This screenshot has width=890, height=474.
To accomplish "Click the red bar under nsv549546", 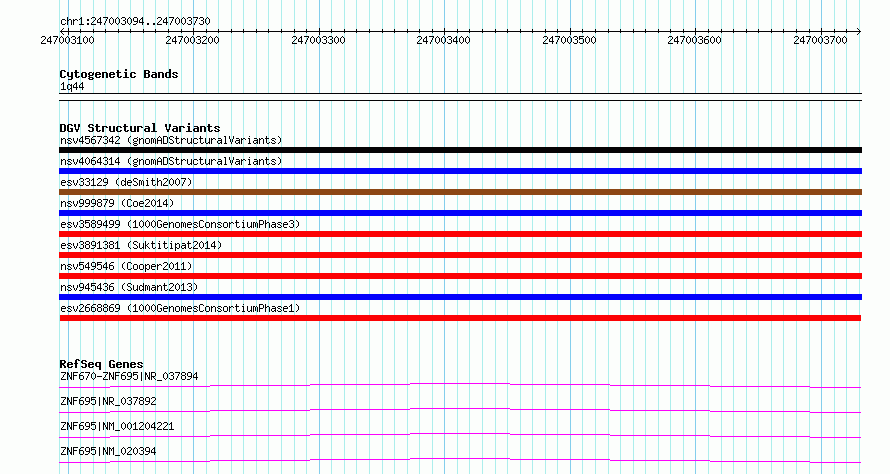I will pos(460,276).
